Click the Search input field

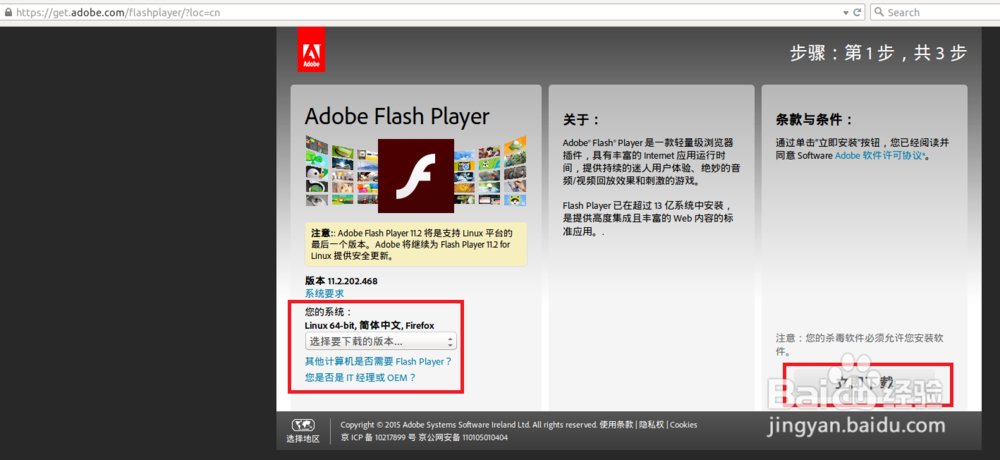pyautogui.click(x=934, y=12)
